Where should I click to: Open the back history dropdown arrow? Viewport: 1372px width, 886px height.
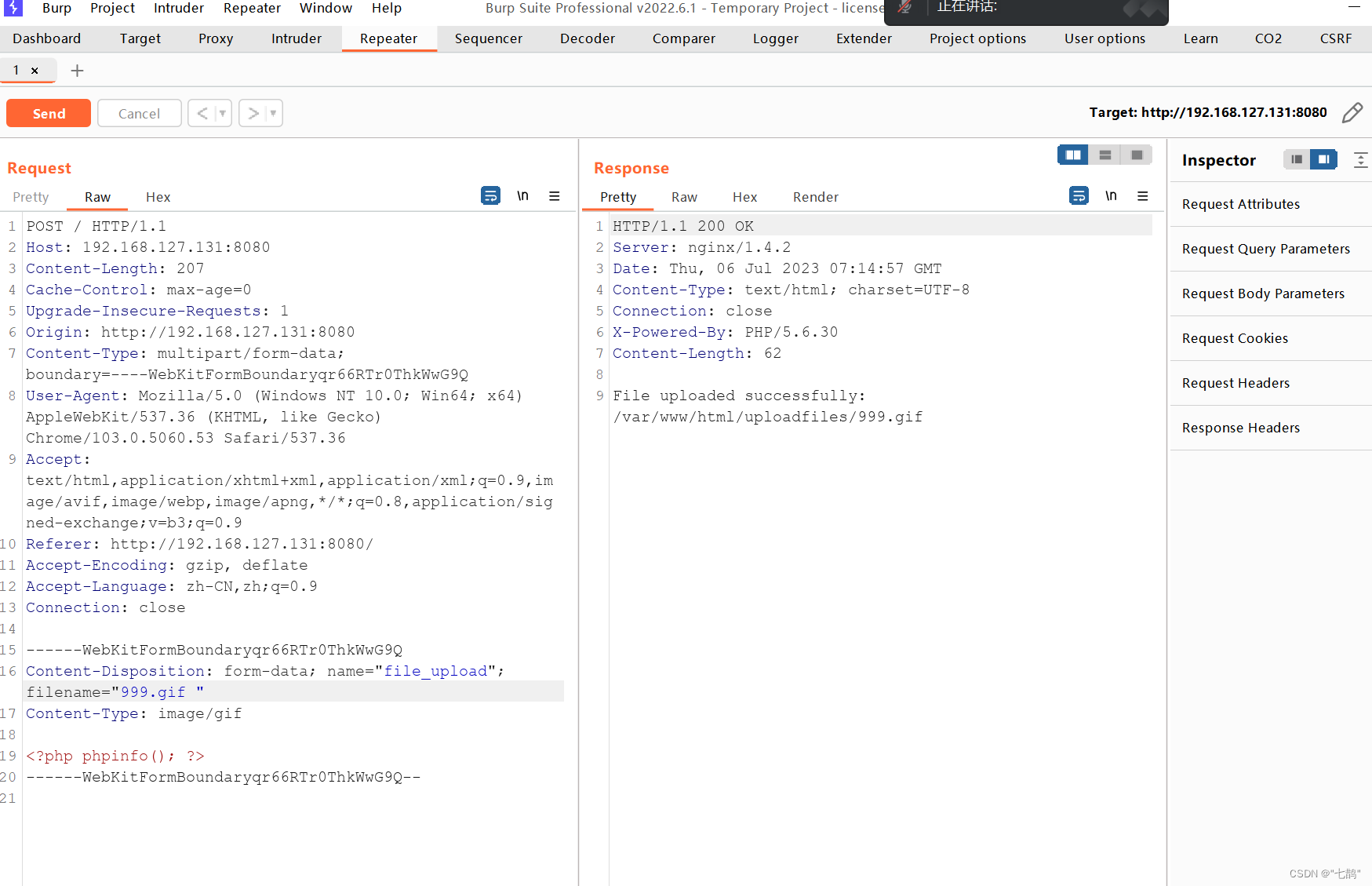223,113
